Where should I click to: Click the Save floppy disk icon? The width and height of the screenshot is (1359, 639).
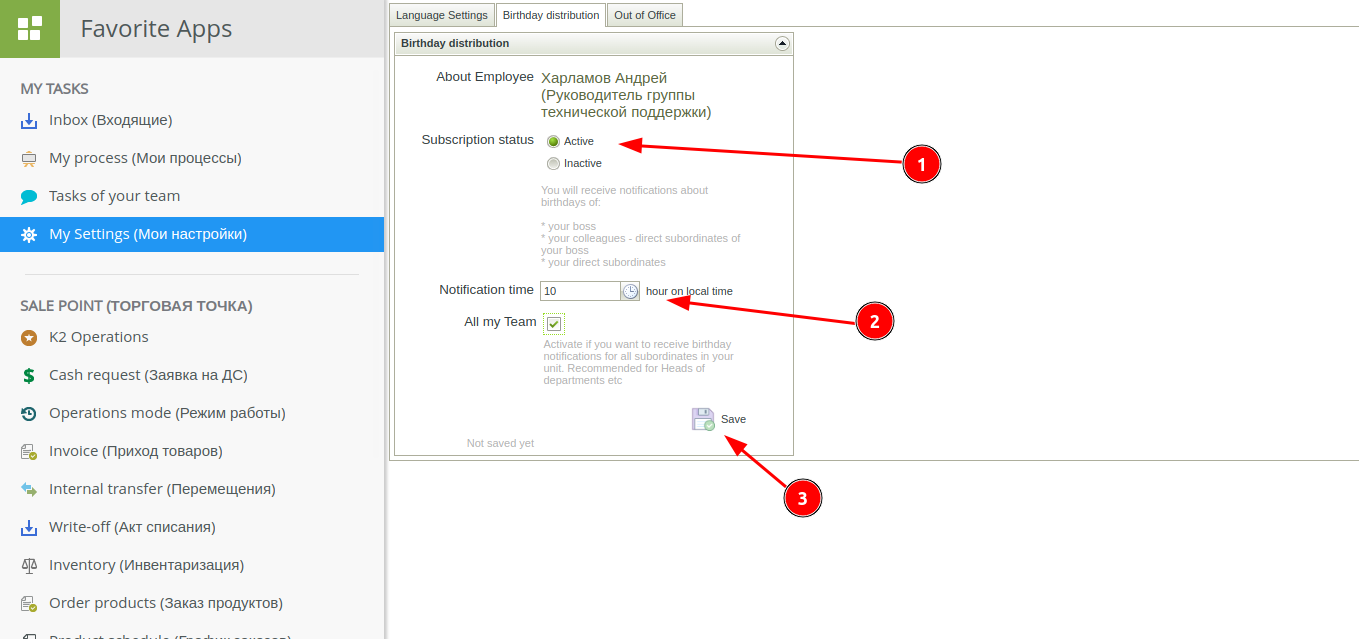[x=703, y=419]
